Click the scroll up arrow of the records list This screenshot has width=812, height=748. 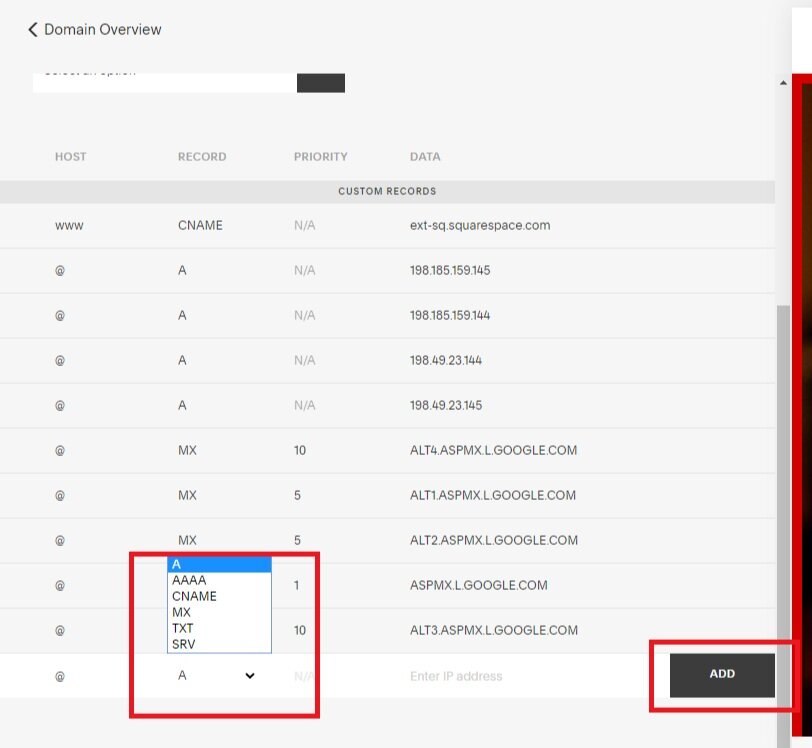click(783, 83)
